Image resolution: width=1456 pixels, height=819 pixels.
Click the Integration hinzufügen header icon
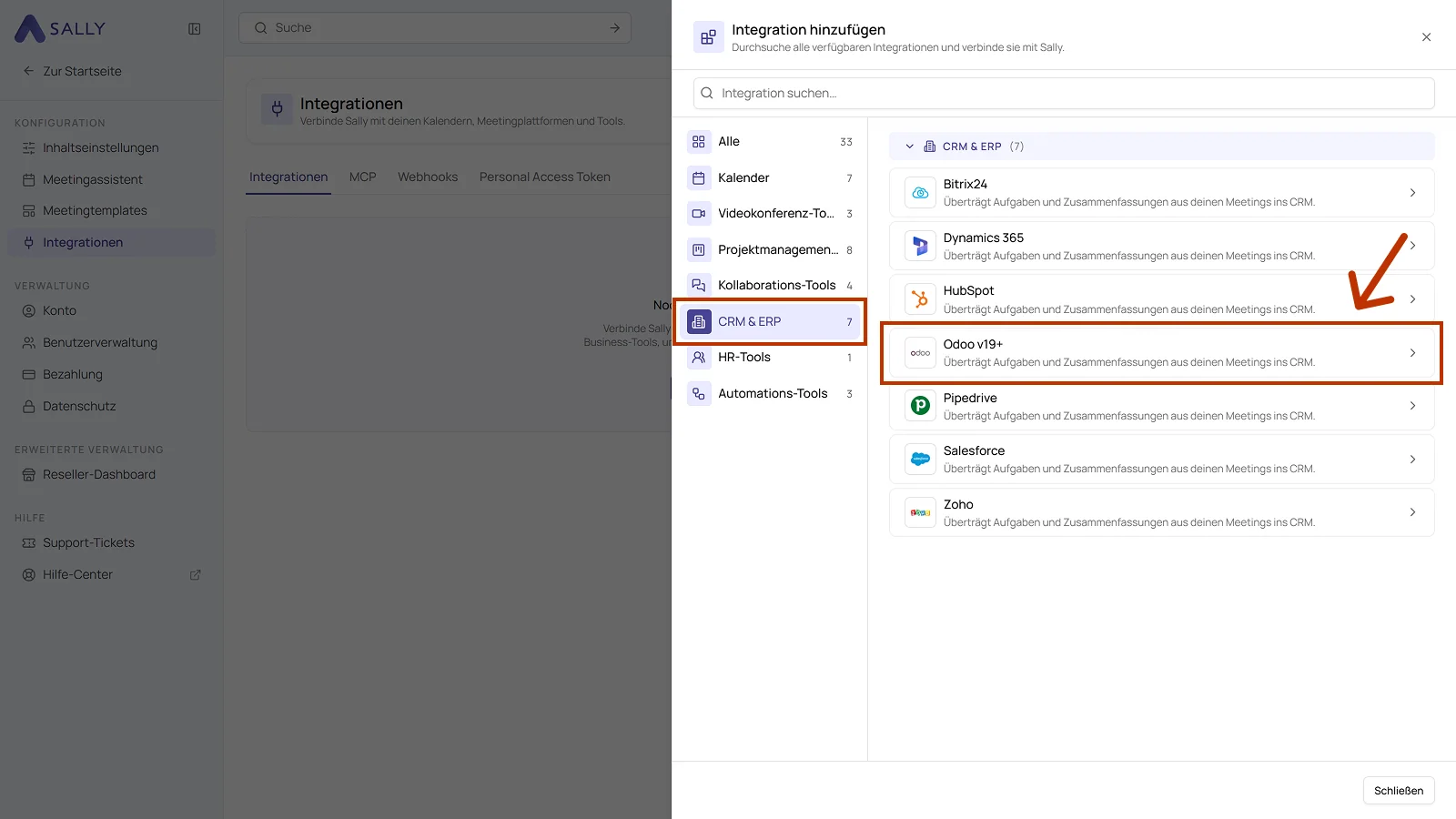(x=708, y=37)
